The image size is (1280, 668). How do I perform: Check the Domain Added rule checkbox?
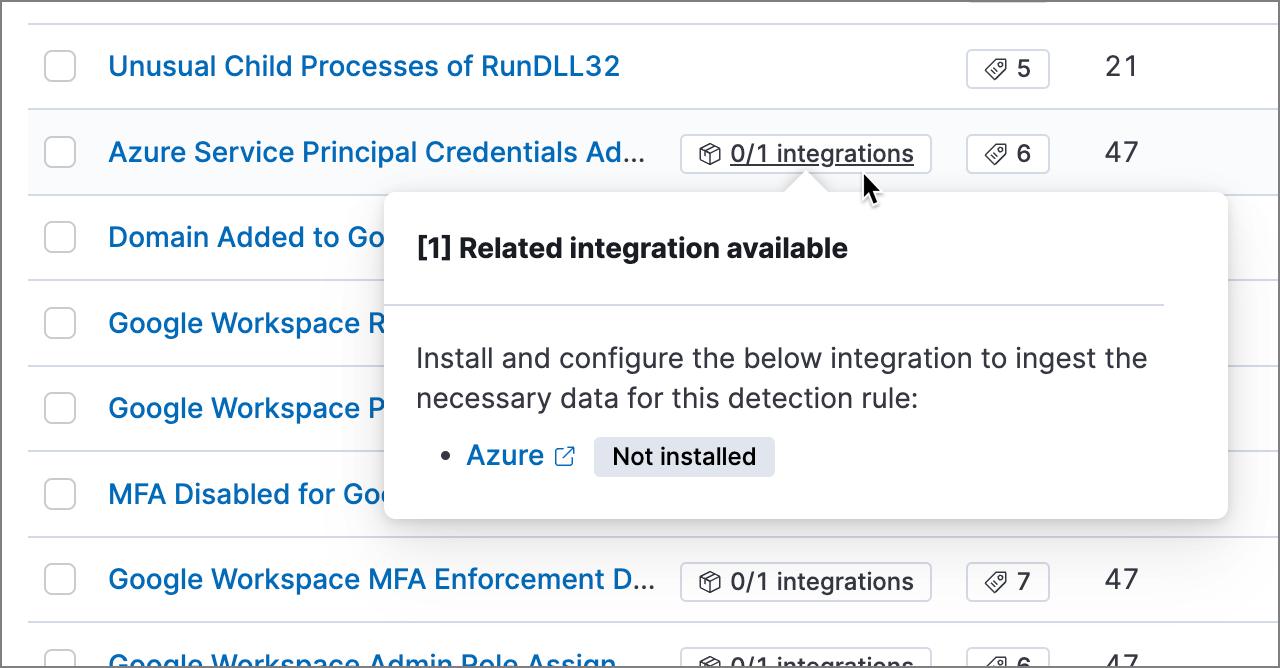coord(60,237)
